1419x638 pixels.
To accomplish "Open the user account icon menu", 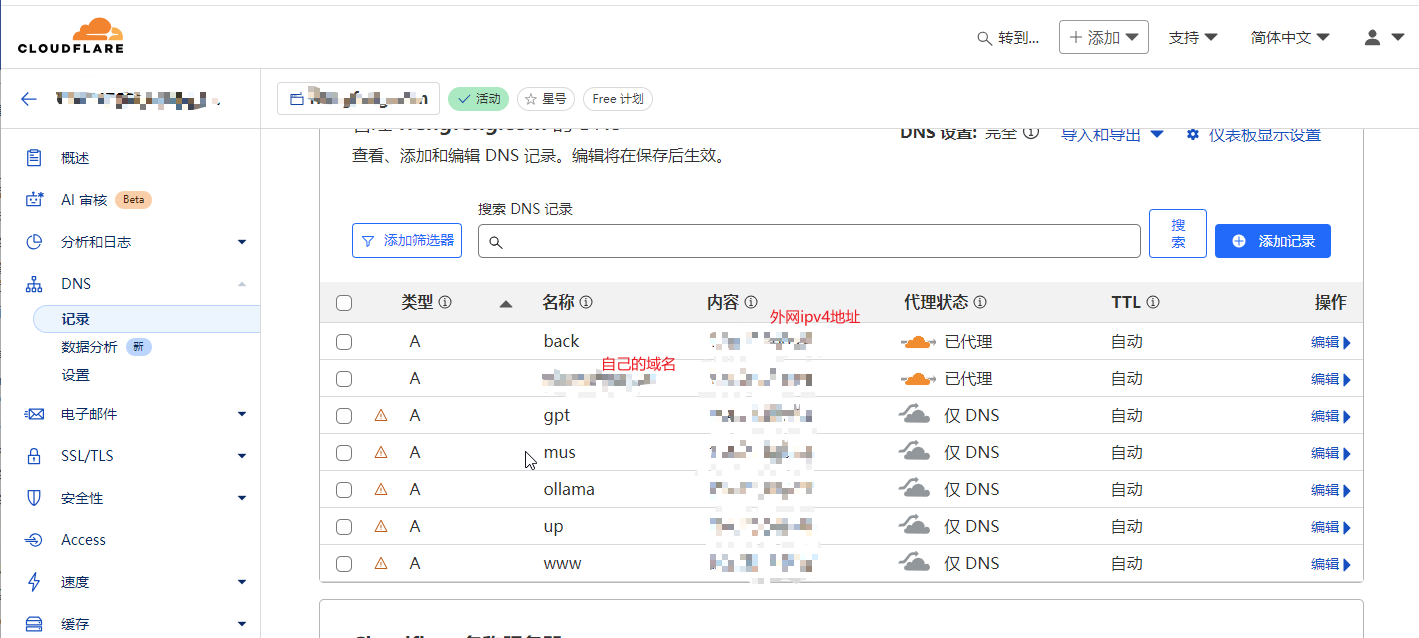I will [1384, 37].
